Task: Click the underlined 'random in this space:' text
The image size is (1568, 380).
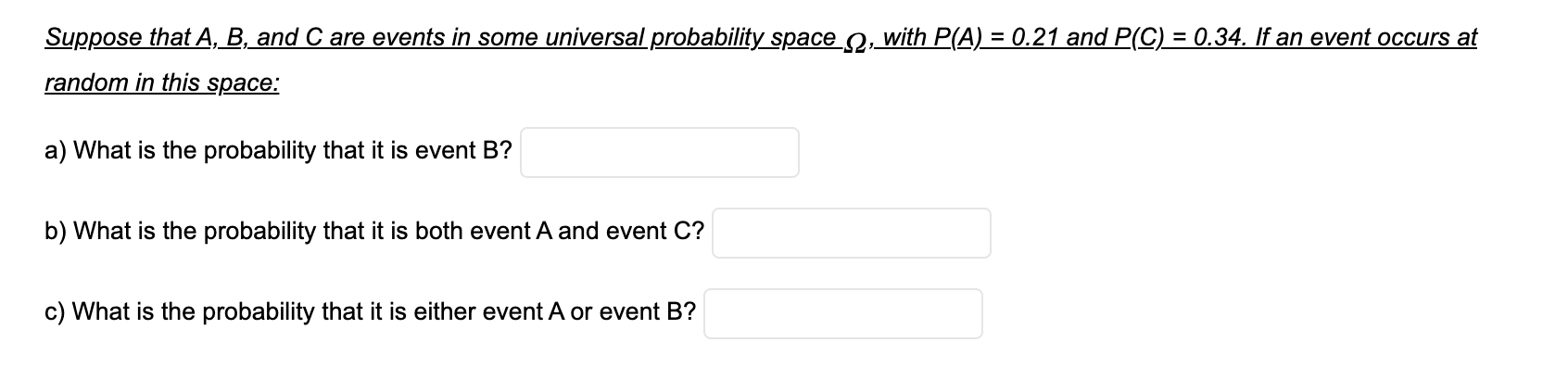Action: [162, 82]
